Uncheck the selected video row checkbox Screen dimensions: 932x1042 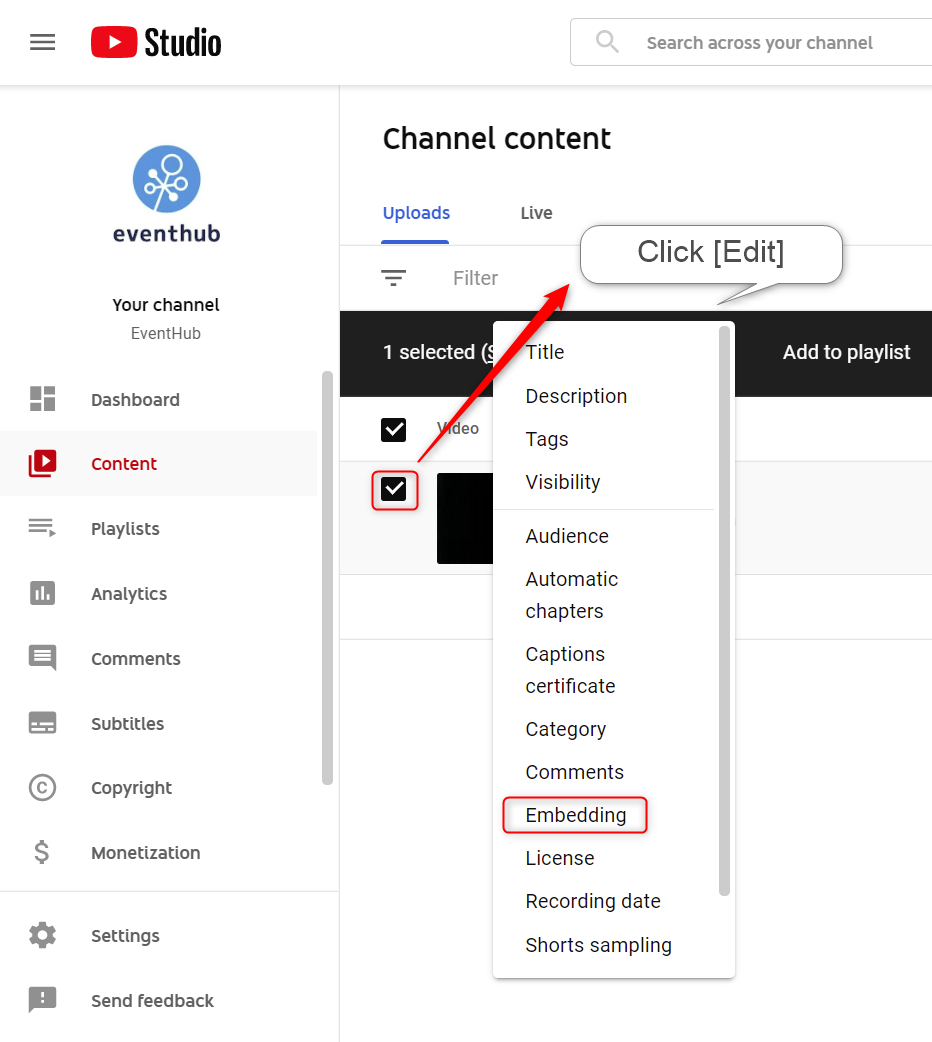click(394, 490)
